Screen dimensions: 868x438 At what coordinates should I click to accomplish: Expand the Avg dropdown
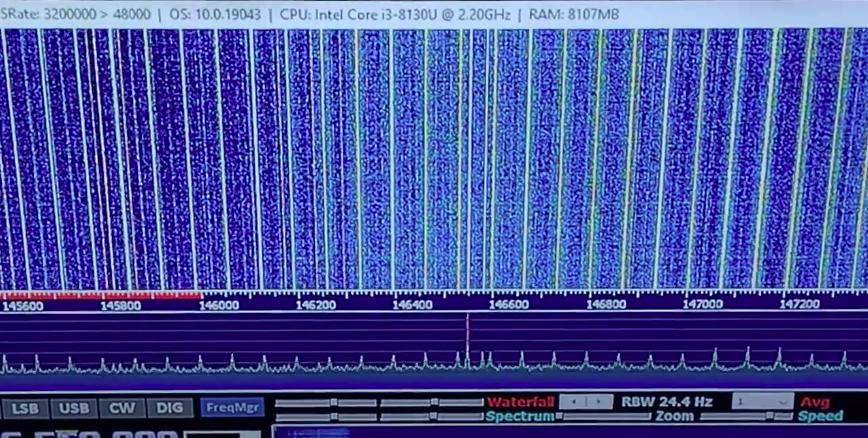pos(761,401)
